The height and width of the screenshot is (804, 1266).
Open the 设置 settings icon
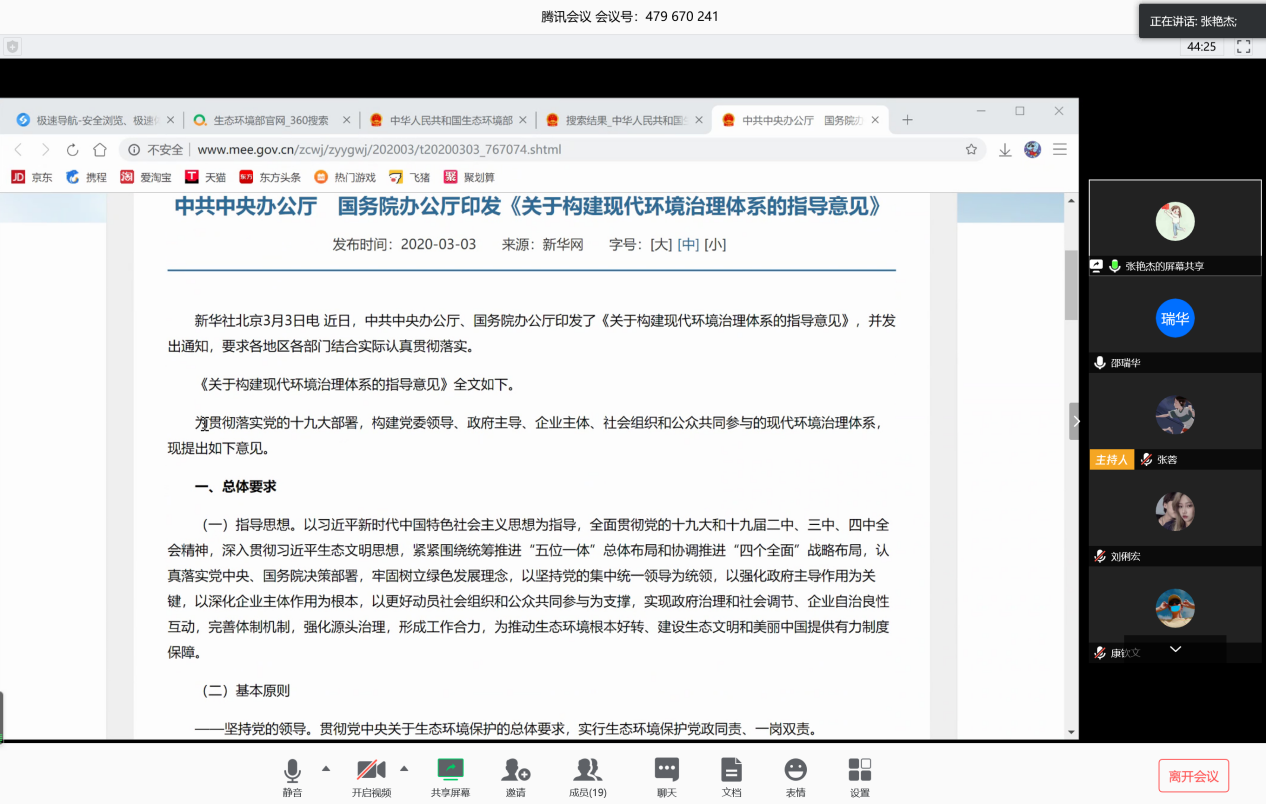859,770
